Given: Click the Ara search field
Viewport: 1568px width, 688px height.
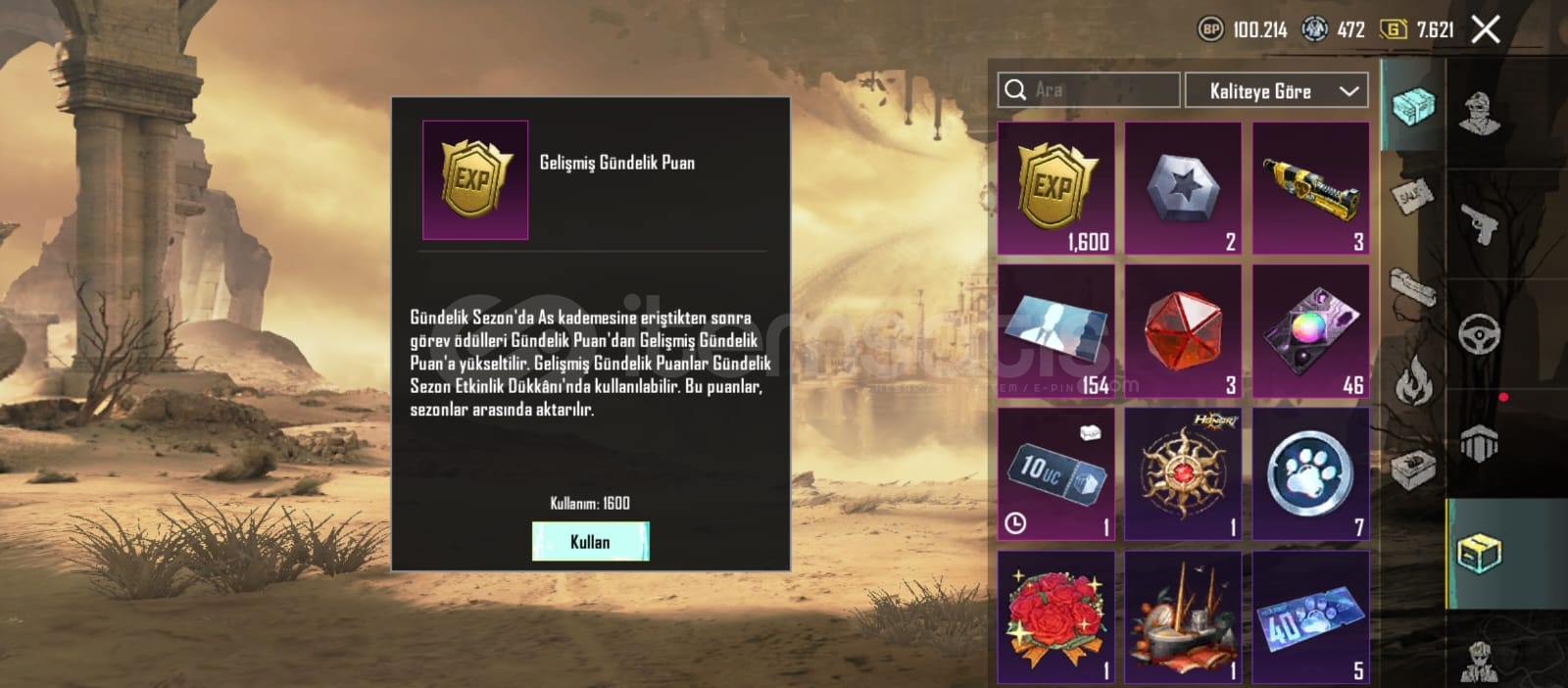Looking at the screenshot, I should coord(1089,90).
